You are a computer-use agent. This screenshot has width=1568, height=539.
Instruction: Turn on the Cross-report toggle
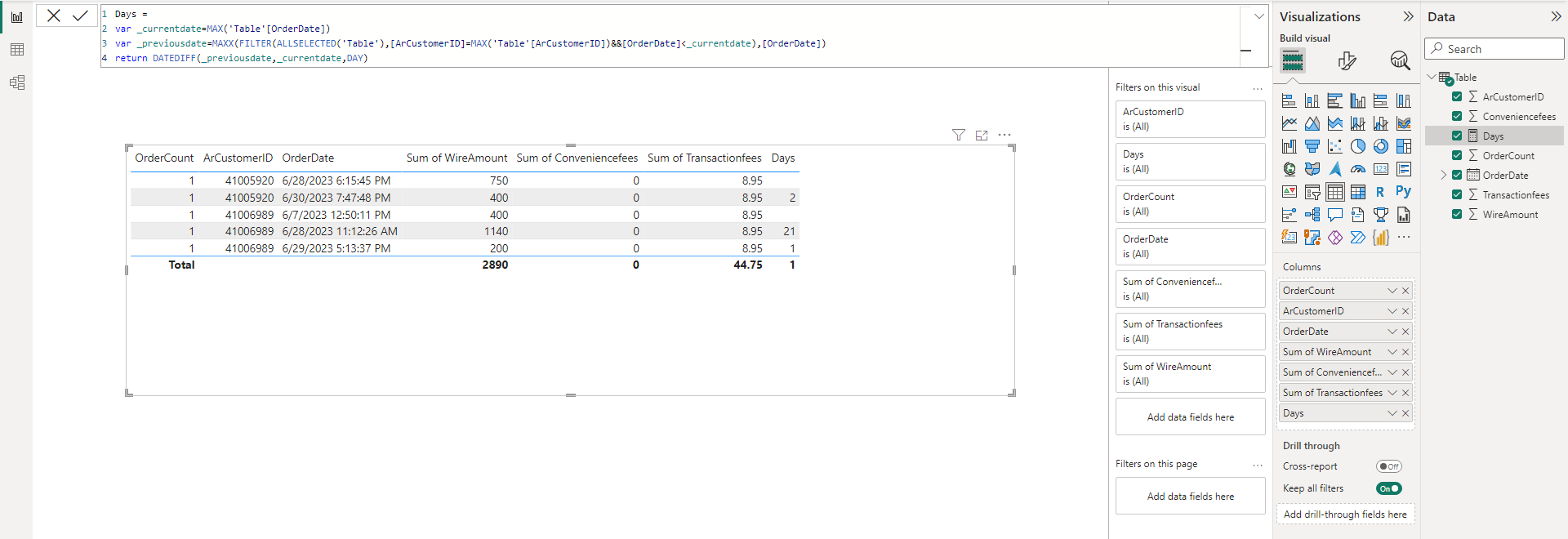click(1388, 466)
